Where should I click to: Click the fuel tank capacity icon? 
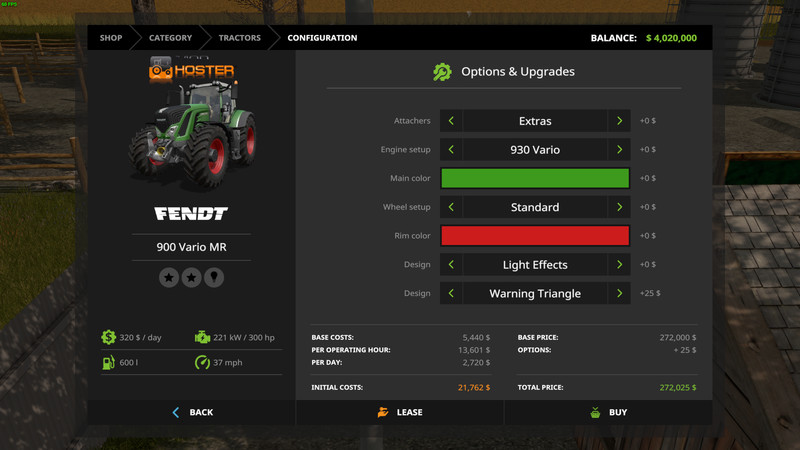pyautogui.click(x=108, y=362)
